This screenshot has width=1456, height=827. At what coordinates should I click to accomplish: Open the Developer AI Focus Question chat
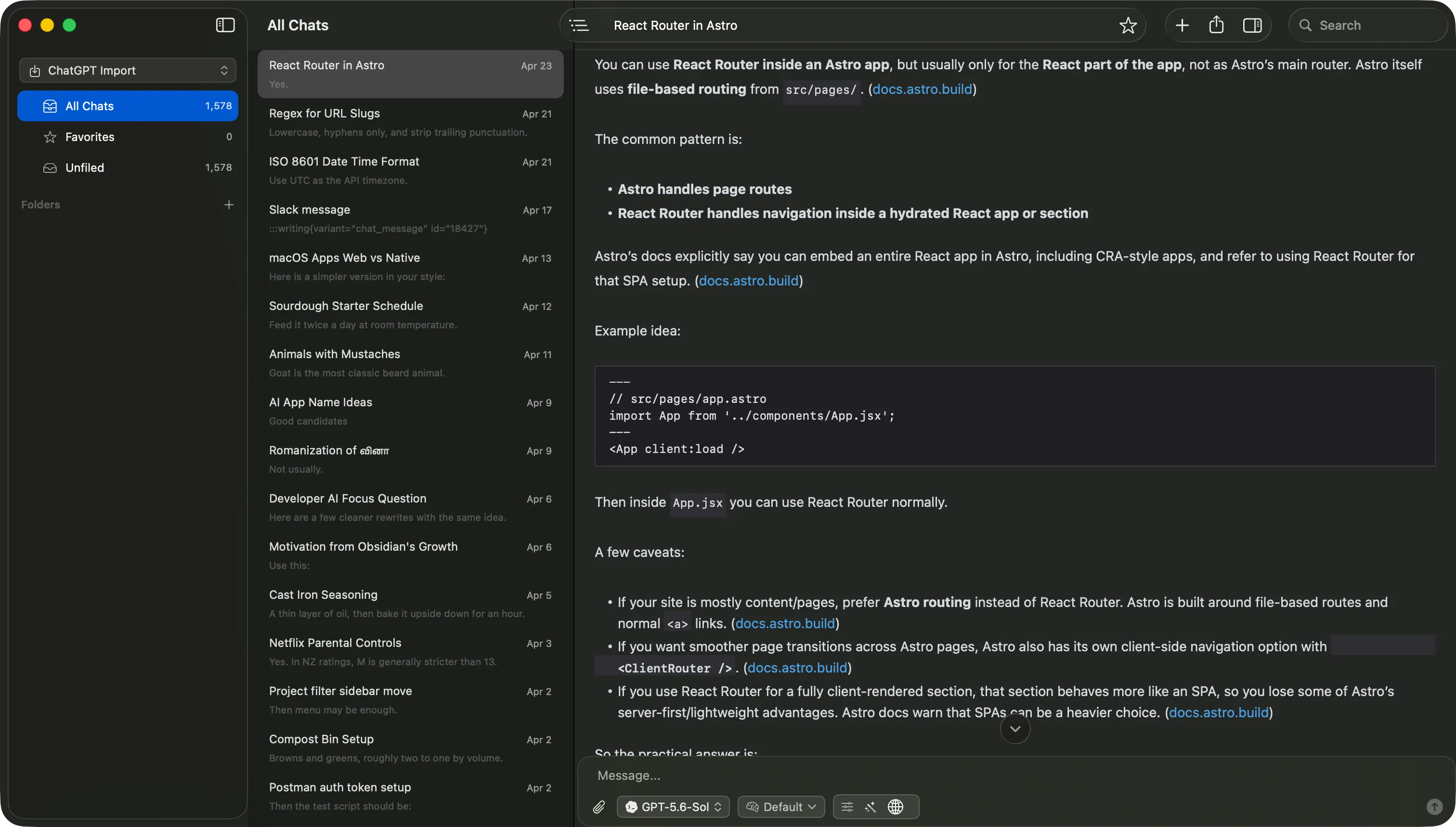(x=410, y=507)
